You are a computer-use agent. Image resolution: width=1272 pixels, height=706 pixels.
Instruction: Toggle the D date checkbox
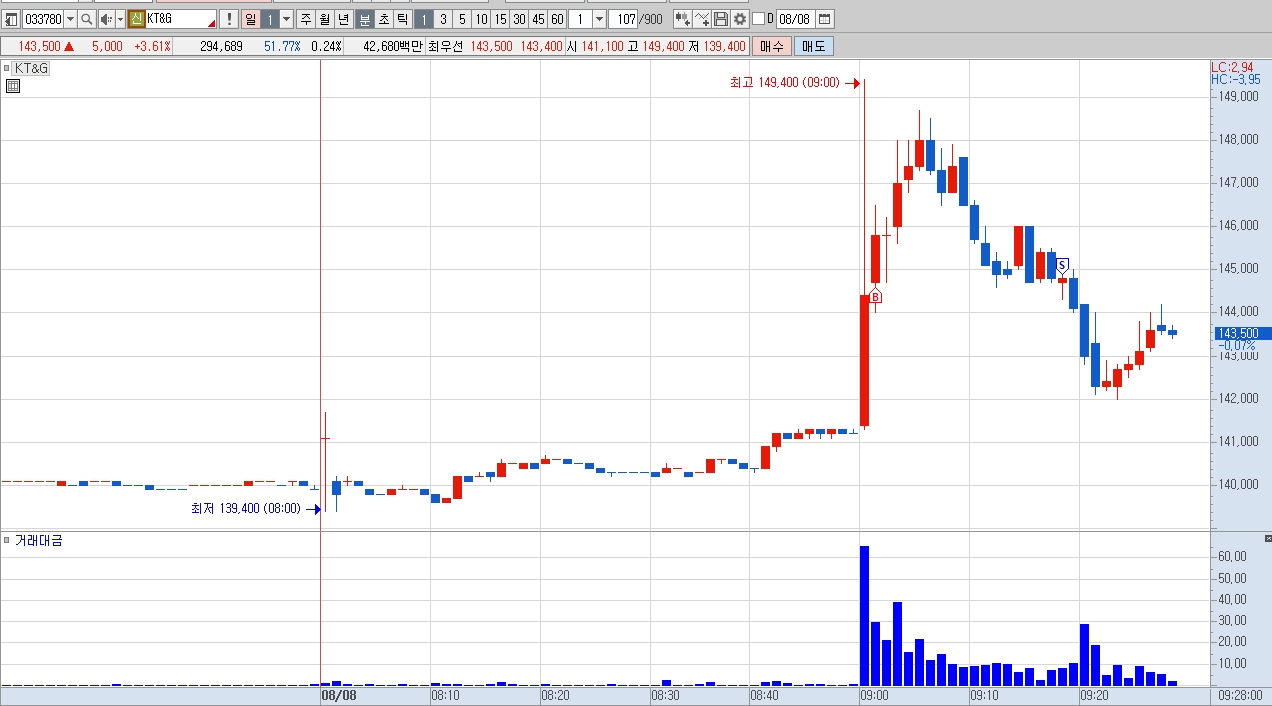coord(758,19)
